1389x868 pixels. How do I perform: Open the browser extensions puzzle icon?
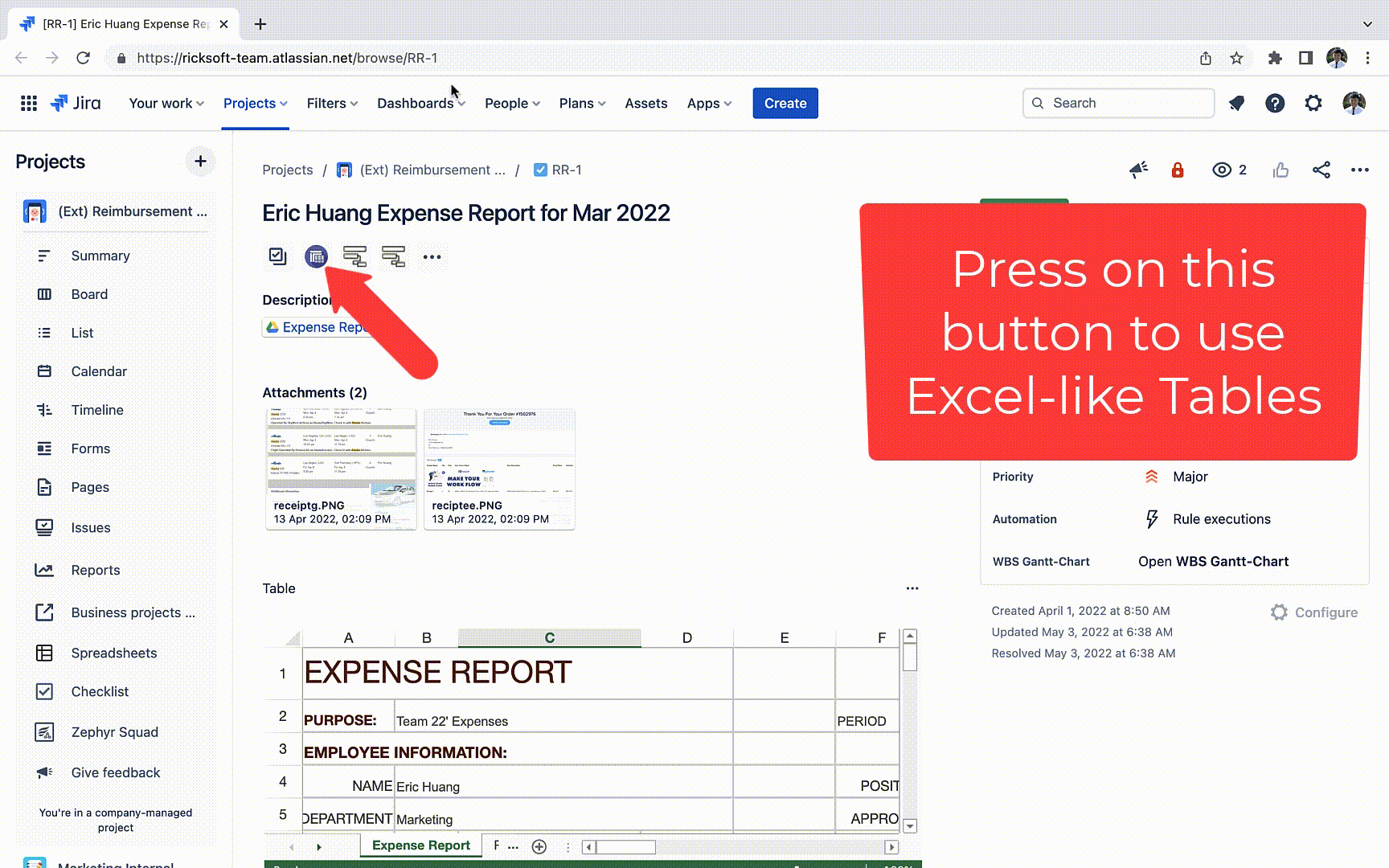pyautogui.click(x=1274, y=58)
